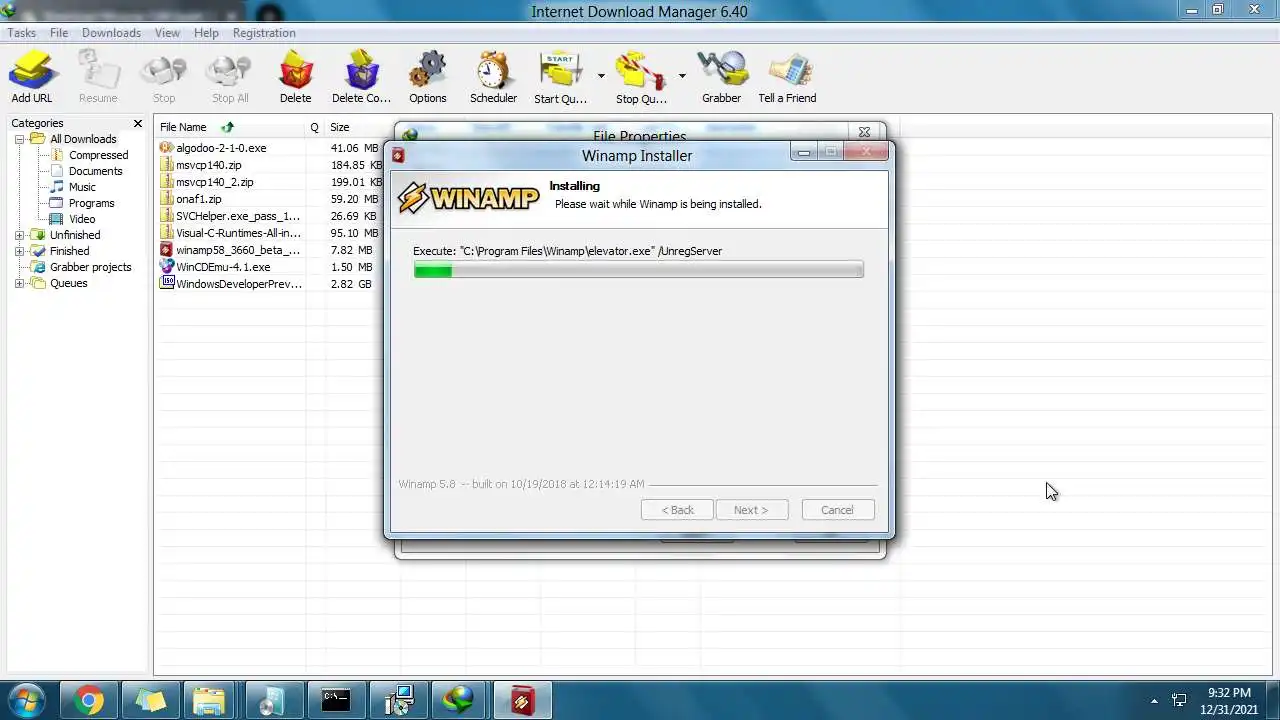Screen dimensions: 1280x720
Task: Click Winamp installer taskbar icon
Action: point(522,700)
